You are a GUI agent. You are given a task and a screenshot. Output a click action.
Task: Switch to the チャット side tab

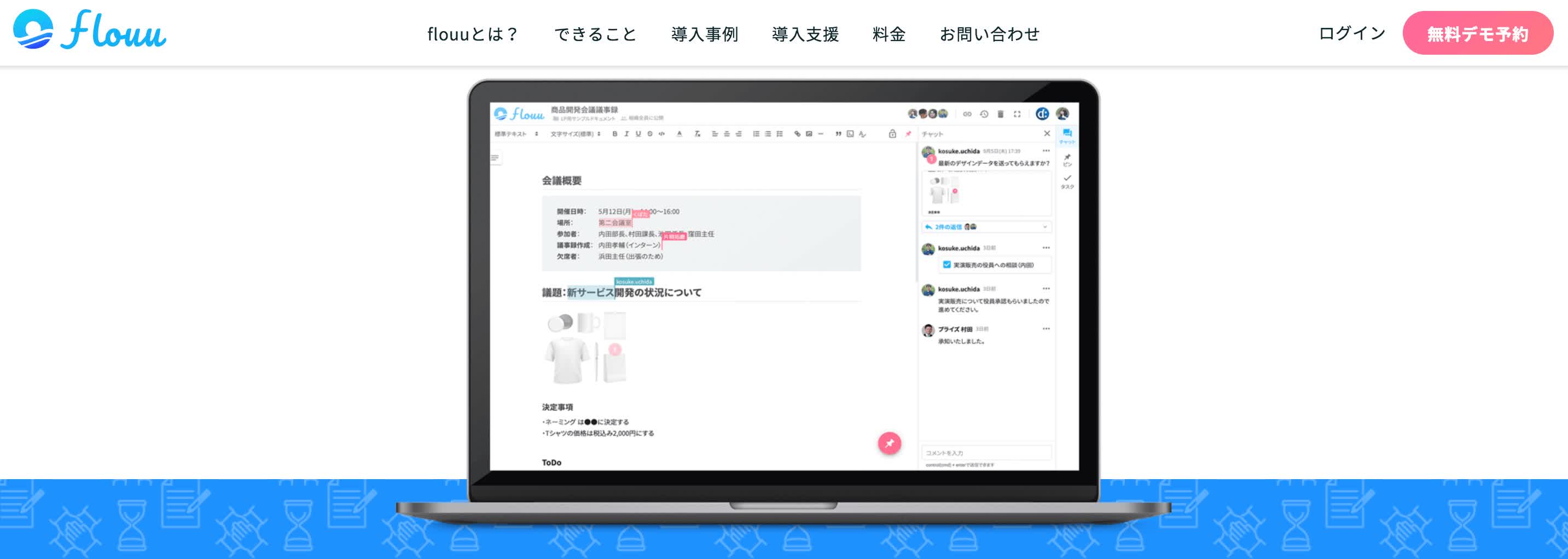point(1067,136)
